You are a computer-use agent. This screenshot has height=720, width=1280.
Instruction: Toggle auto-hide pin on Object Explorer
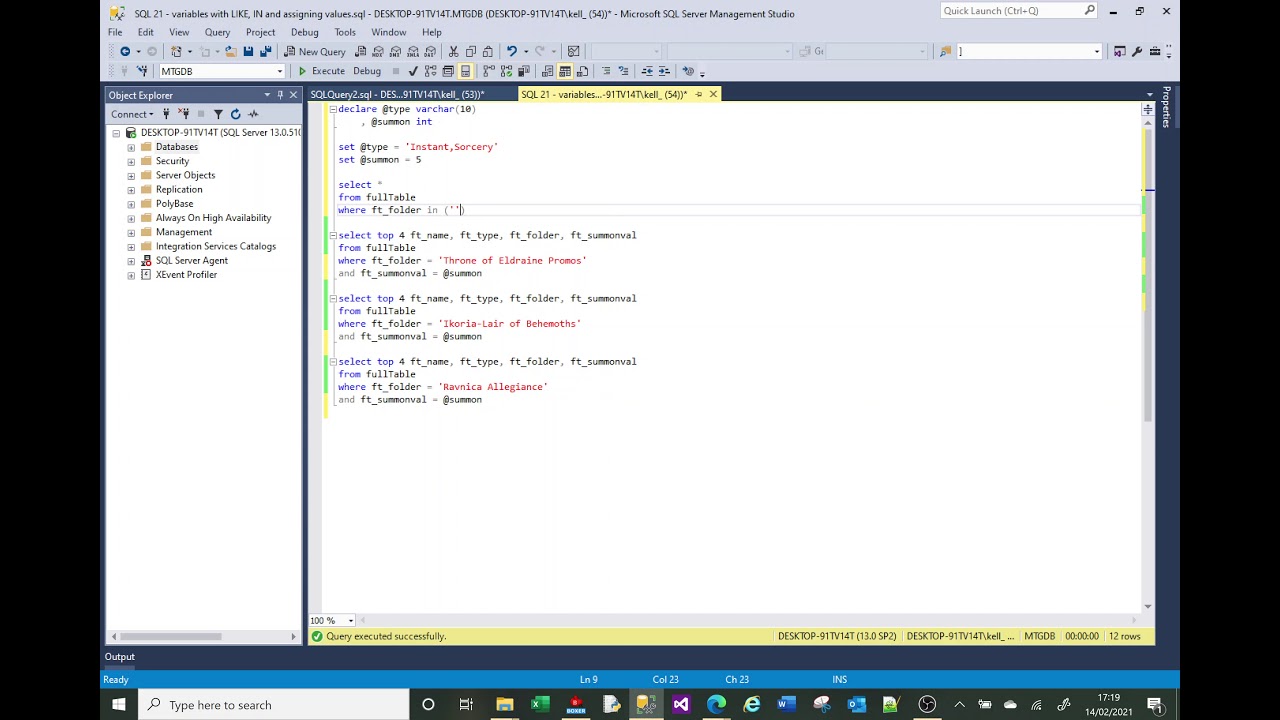[280, 95]
